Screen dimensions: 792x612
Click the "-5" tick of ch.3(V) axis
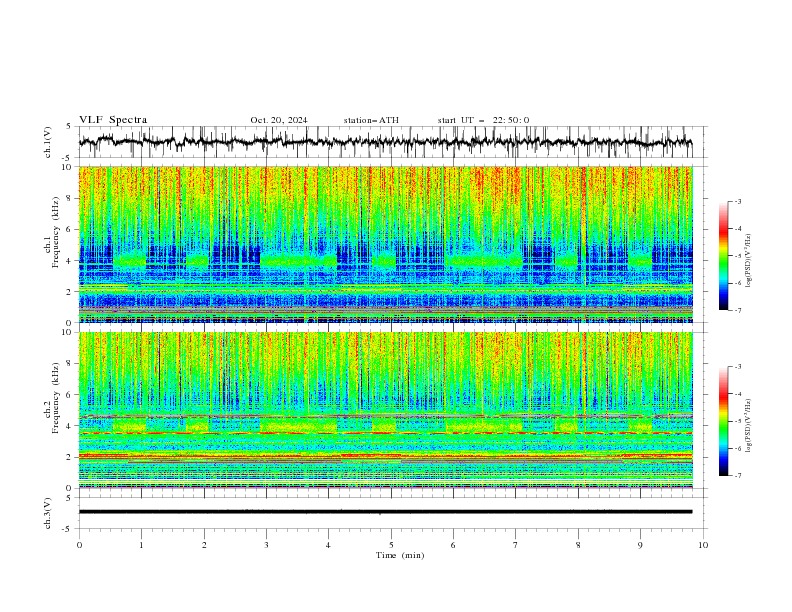click(x=68, y=529)
